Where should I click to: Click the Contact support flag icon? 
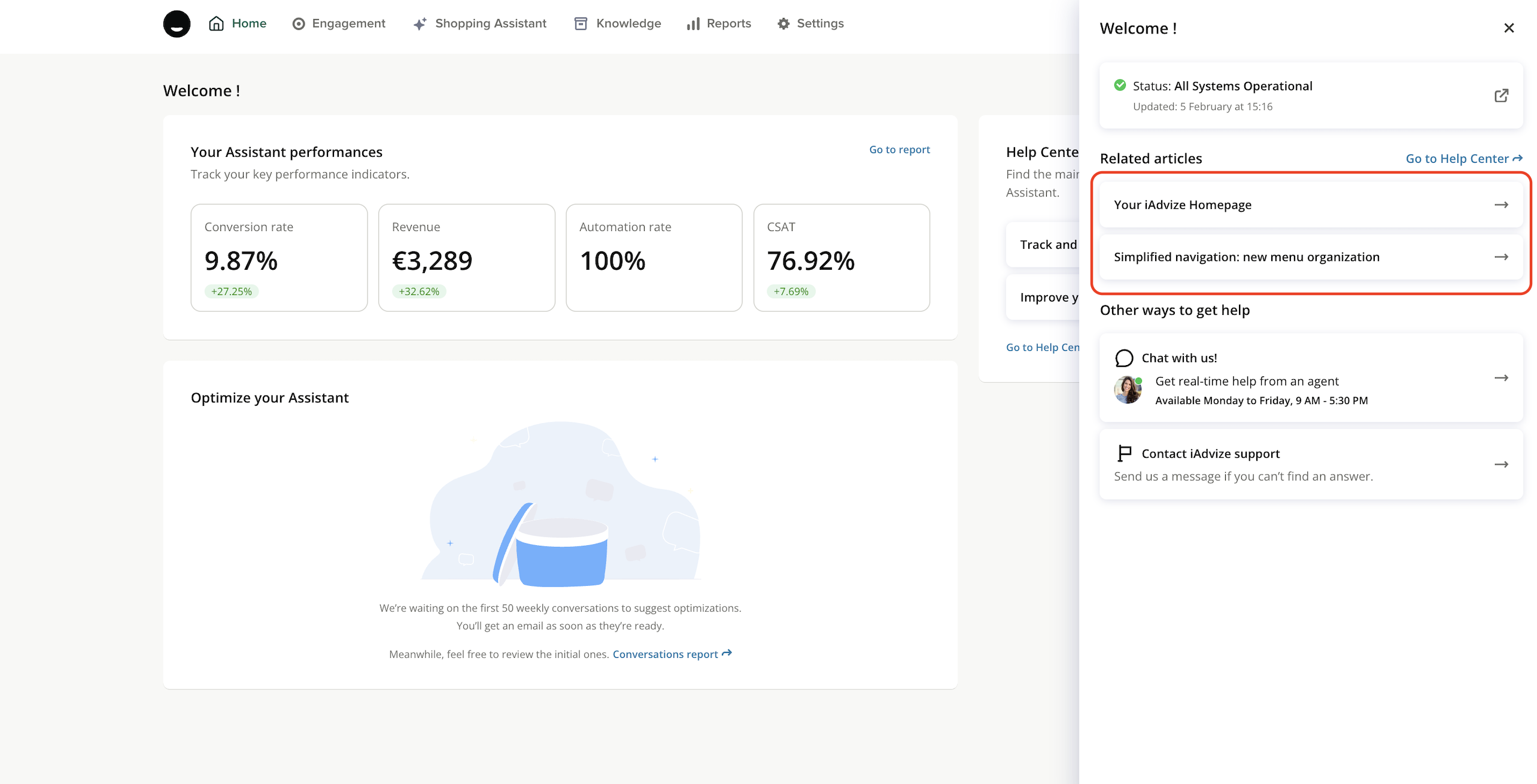pyautogui.click(x=1124, y=454)
